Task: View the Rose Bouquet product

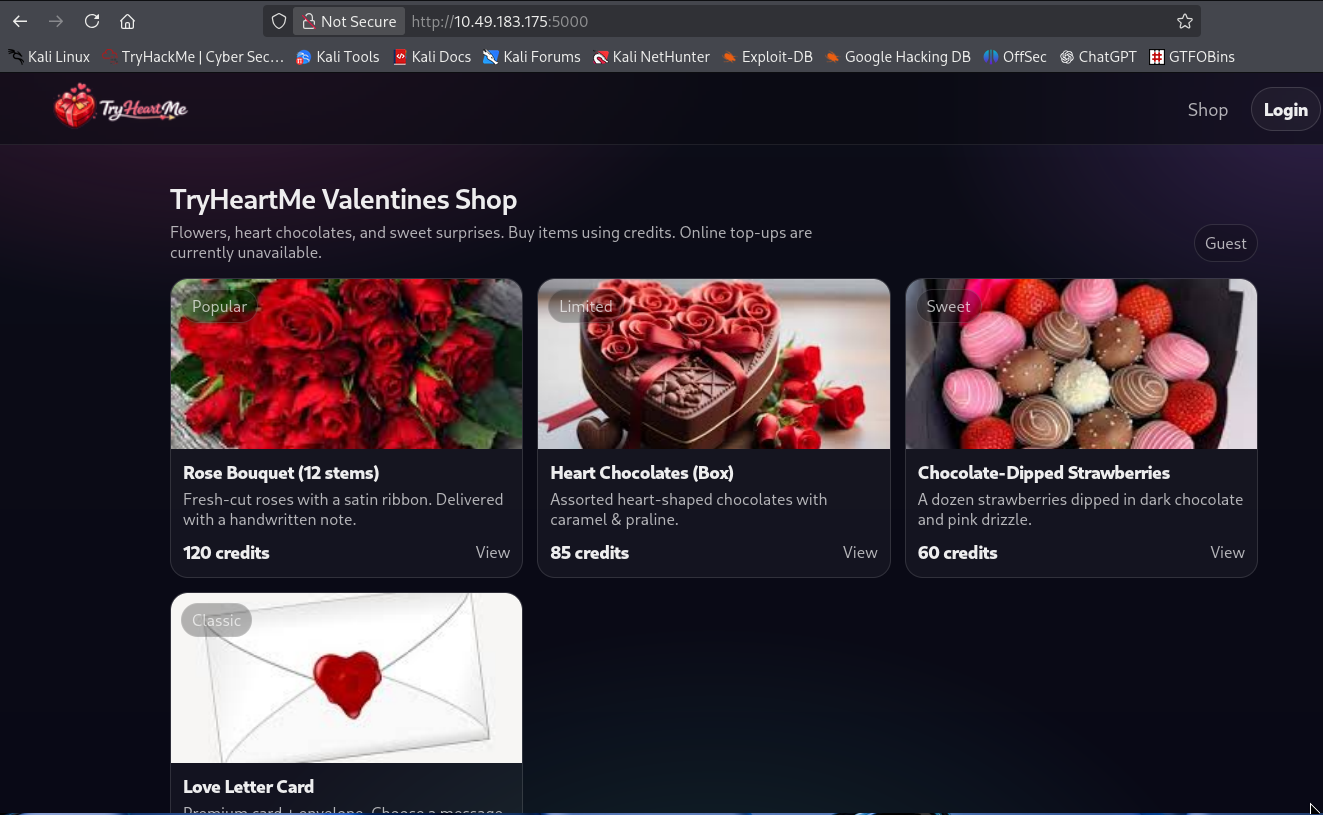Action: click(492, 552)
